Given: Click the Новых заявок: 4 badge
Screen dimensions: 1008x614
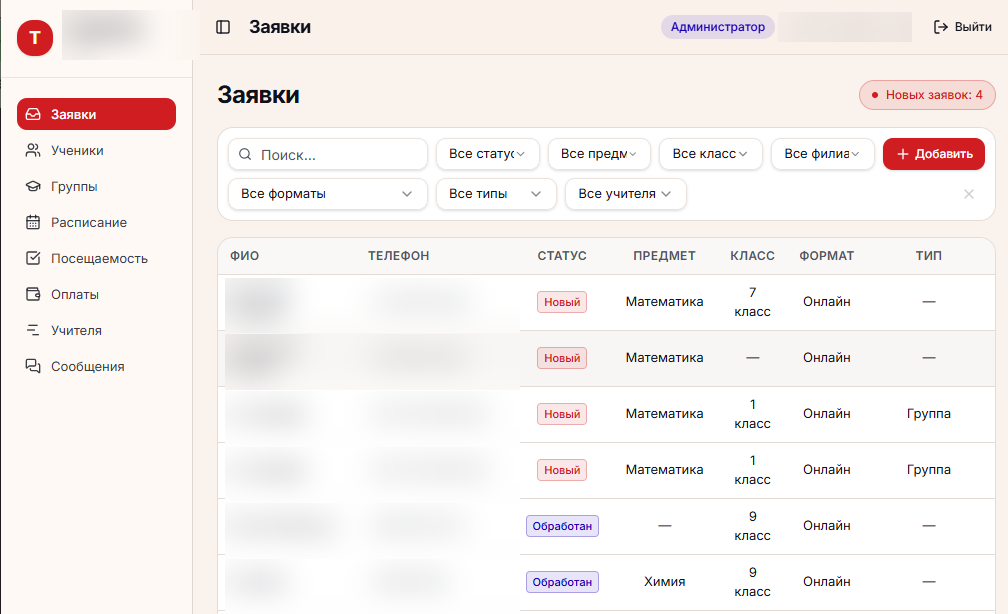Looking at the screenshot, I should (927, 95).
